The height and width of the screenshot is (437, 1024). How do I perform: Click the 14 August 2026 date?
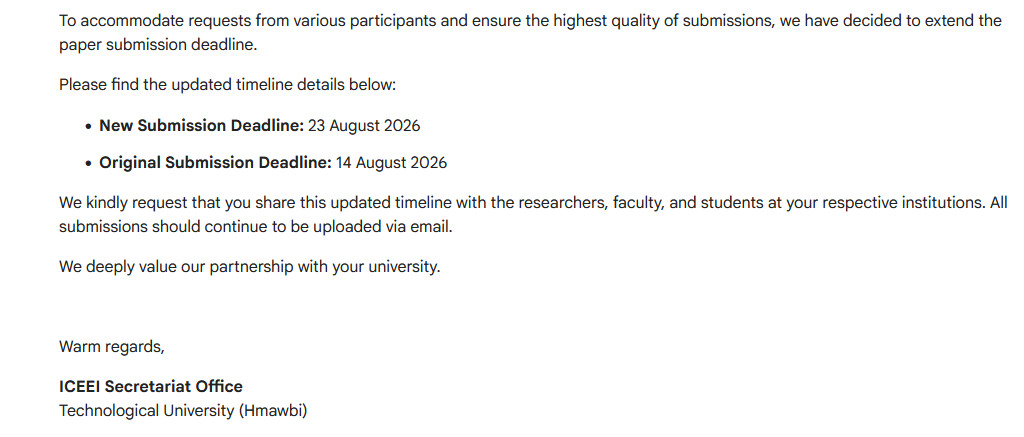point(391,163)
